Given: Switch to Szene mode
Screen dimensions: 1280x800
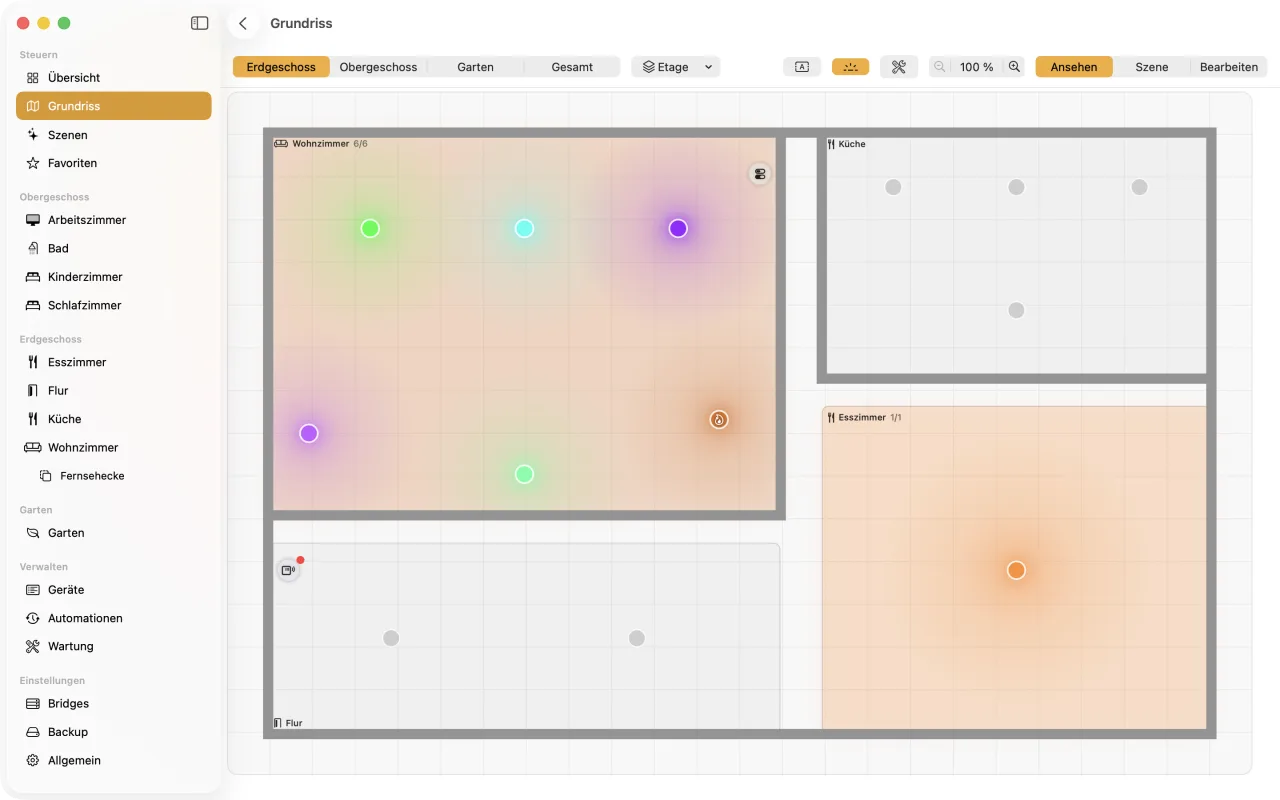Looking at the screenshot, I should [x=1152, y=67].
